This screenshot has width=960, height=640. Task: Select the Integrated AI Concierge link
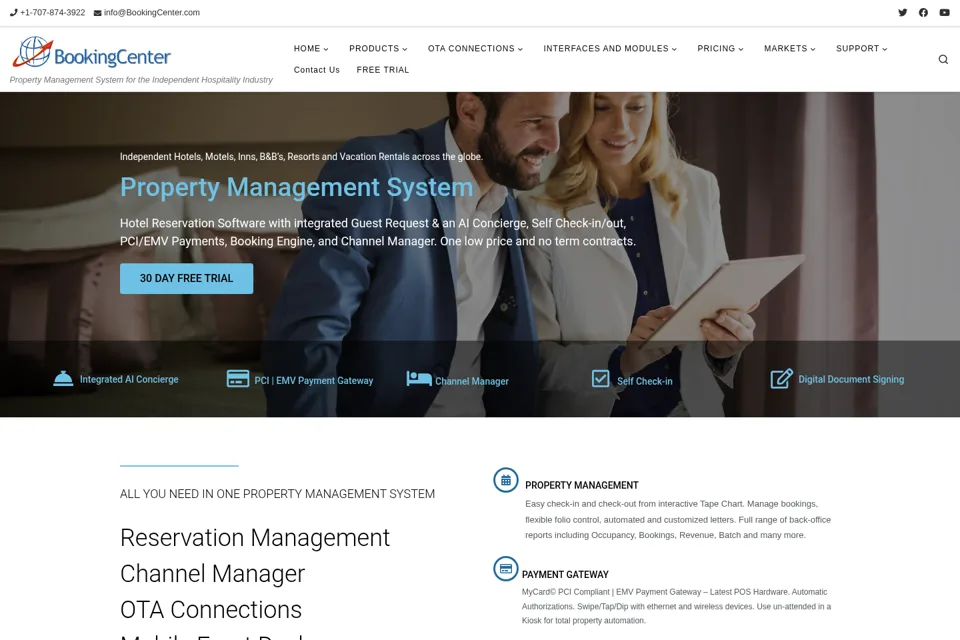click(129, 380)
